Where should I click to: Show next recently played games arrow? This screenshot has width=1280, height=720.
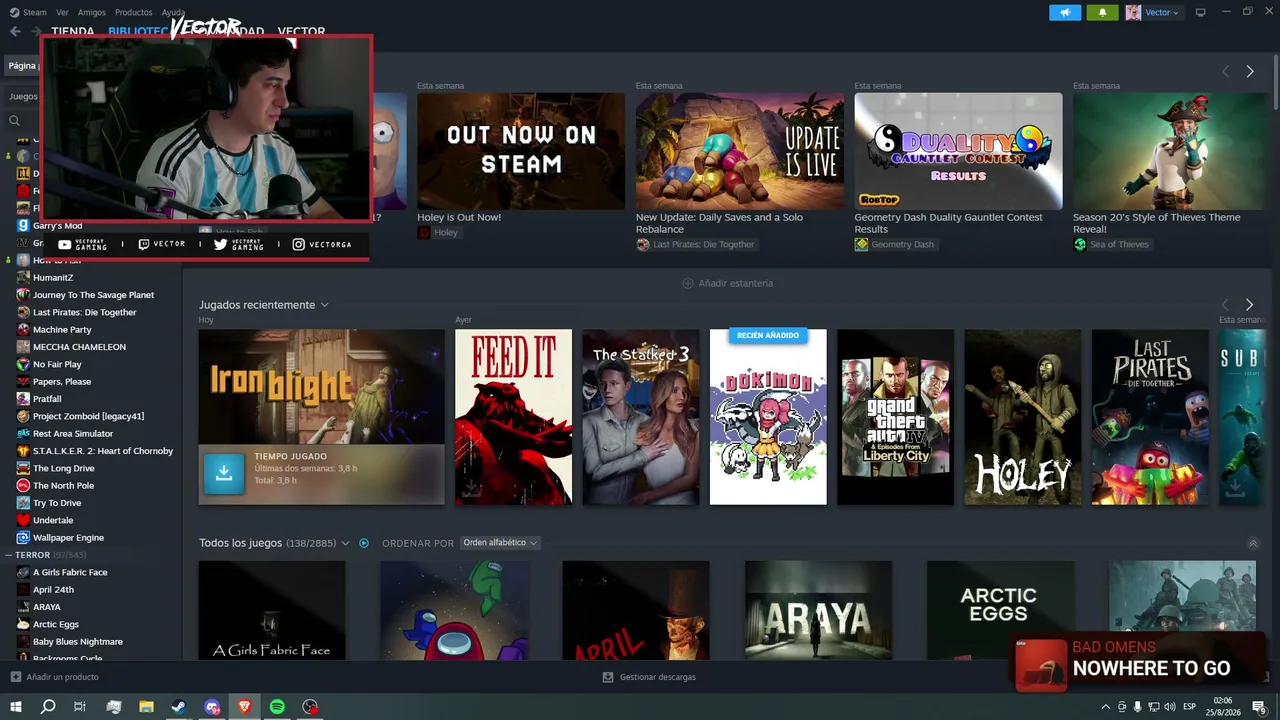tap(1249, 304)
